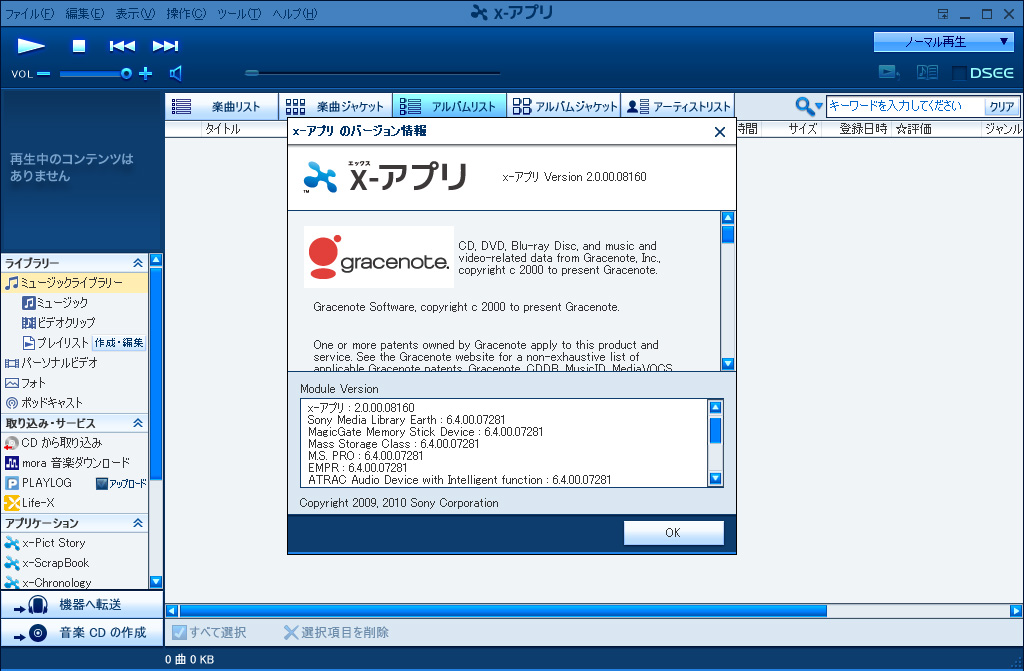Collapse the アプリケーション section
1024x671 pixels.
point(138,523)
